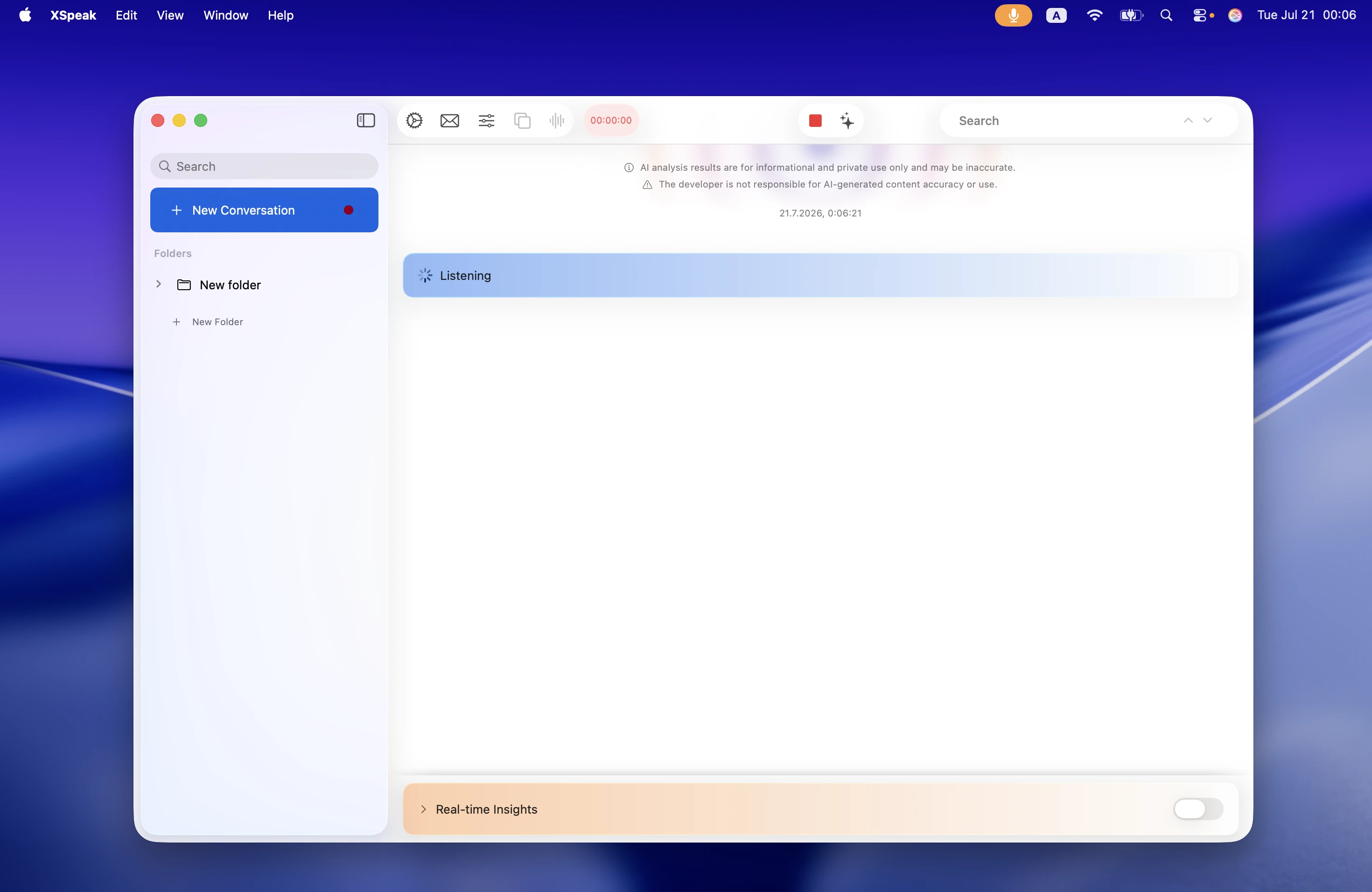The image size is (1372, 892).
Task: Go to next search result arrow
Action: (1207, 120)
